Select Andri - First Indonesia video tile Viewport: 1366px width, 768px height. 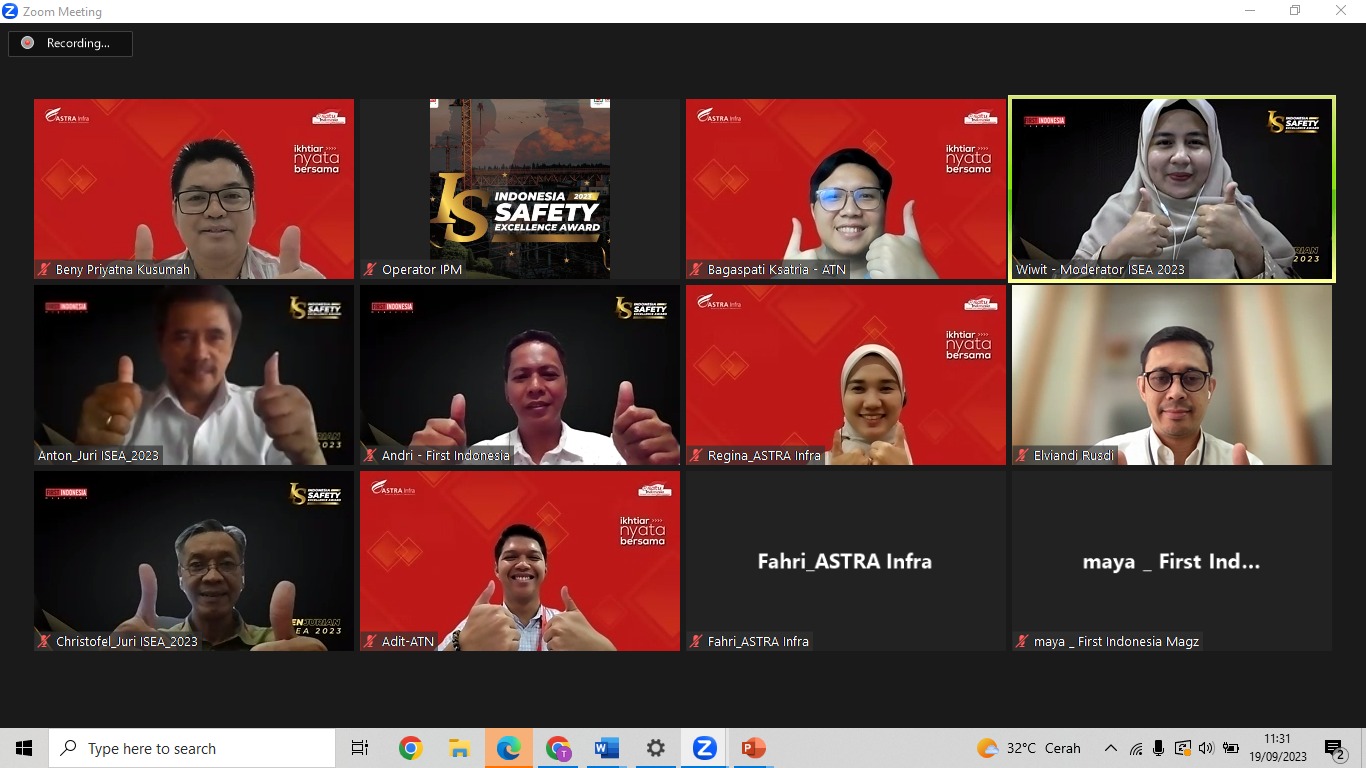(520, 375)
